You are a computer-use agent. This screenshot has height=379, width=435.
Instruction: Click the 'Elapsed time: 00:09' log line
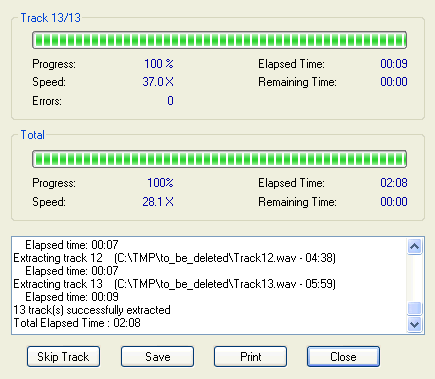pyautogui.click(x=72, y=297)
